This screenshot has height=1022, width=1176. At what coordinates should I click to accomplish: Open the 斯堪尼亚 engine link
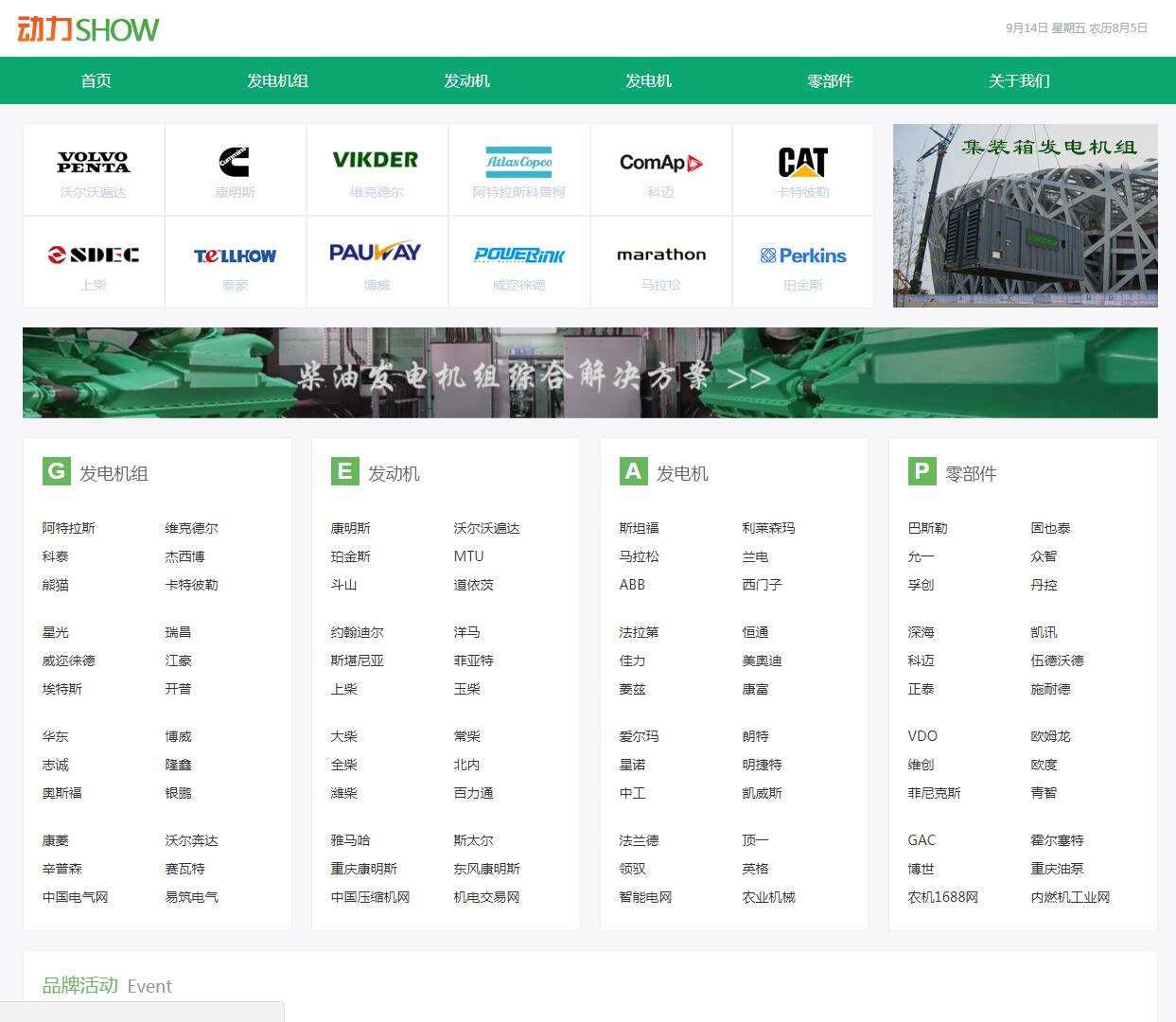pos(358,661)
